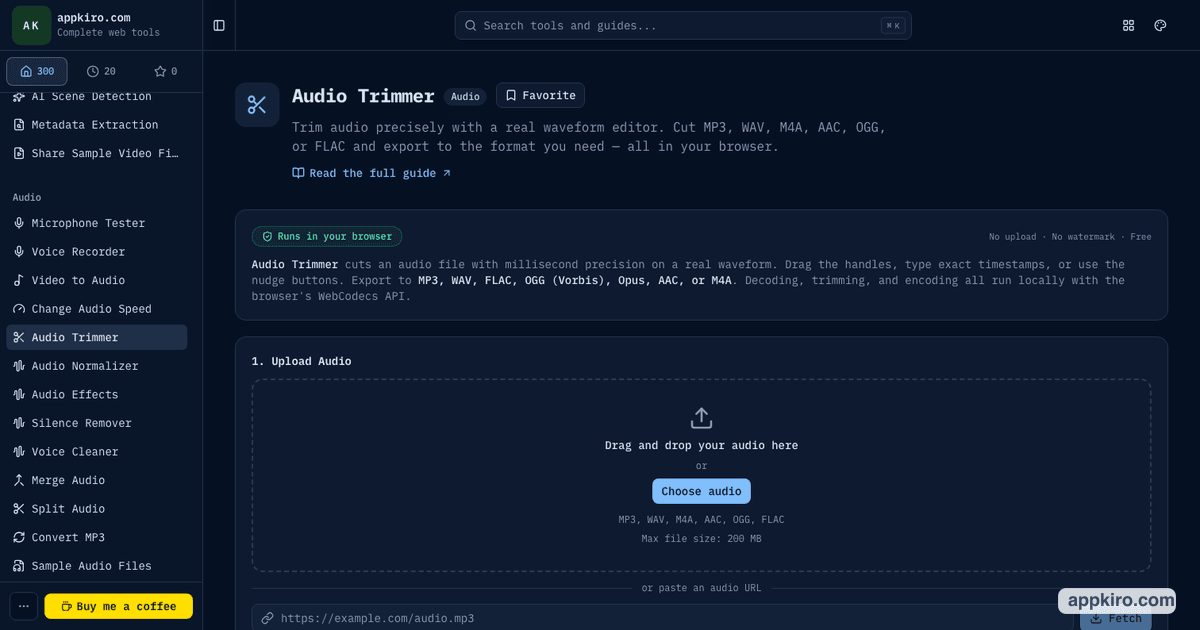Click the sparkle icon beside AI Scene Detection
The width and height of the screenshot is (1200, 630).
pos(19,96)
